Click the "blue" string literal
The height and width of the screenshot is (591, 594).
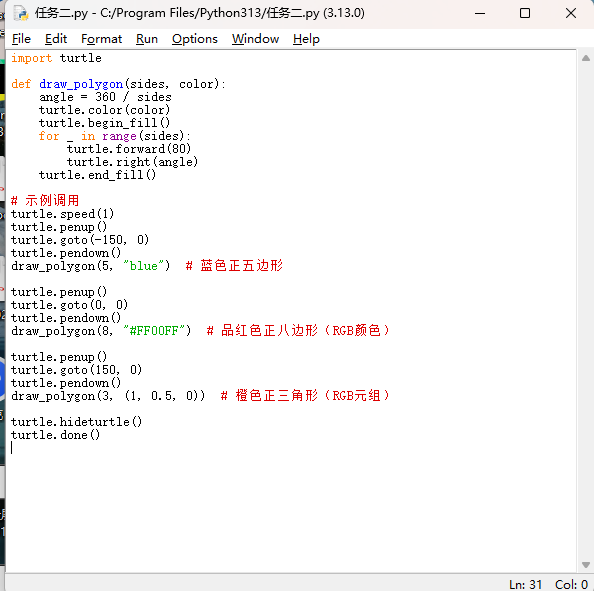point(143,266)
